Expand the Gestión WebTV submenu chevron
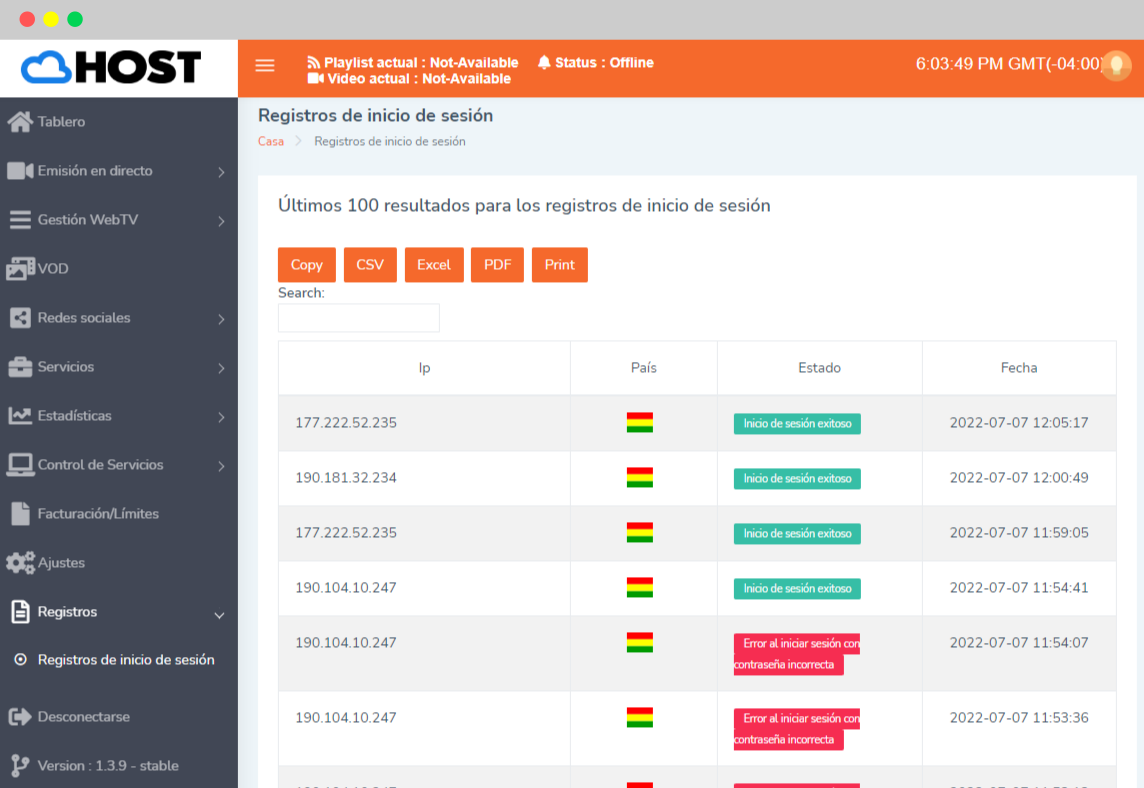The width and height of the screenshot is (1144, 788). tap(221, 221)
